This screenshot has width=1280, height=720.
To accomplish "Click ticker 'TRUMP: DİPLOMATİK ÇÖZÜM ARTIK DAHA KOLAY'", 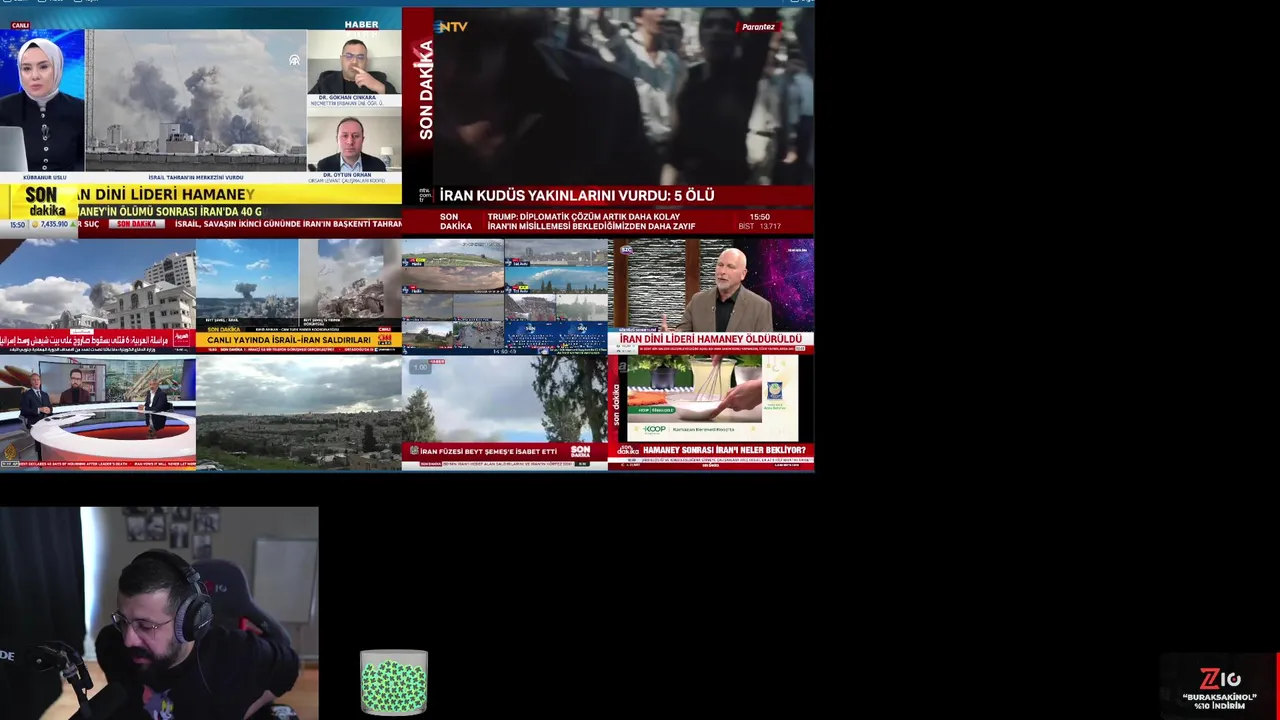I will click(x=584, y=216).
